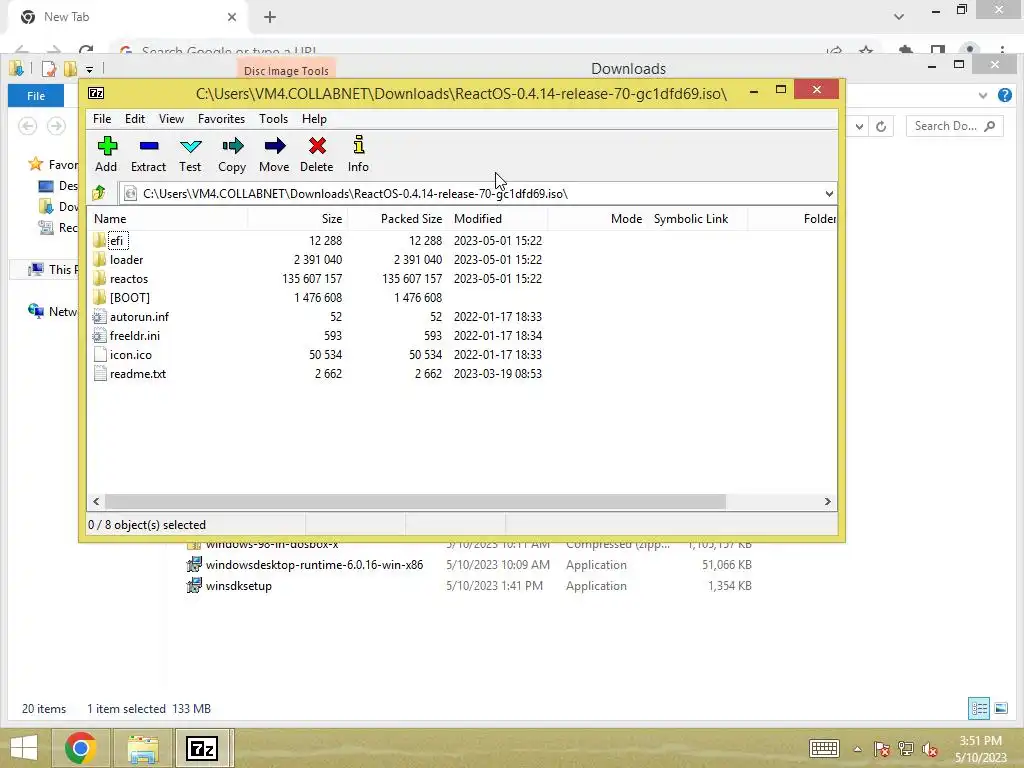Show hidden system tray icons
This screenshot has width=1024, height=768.
857,749
